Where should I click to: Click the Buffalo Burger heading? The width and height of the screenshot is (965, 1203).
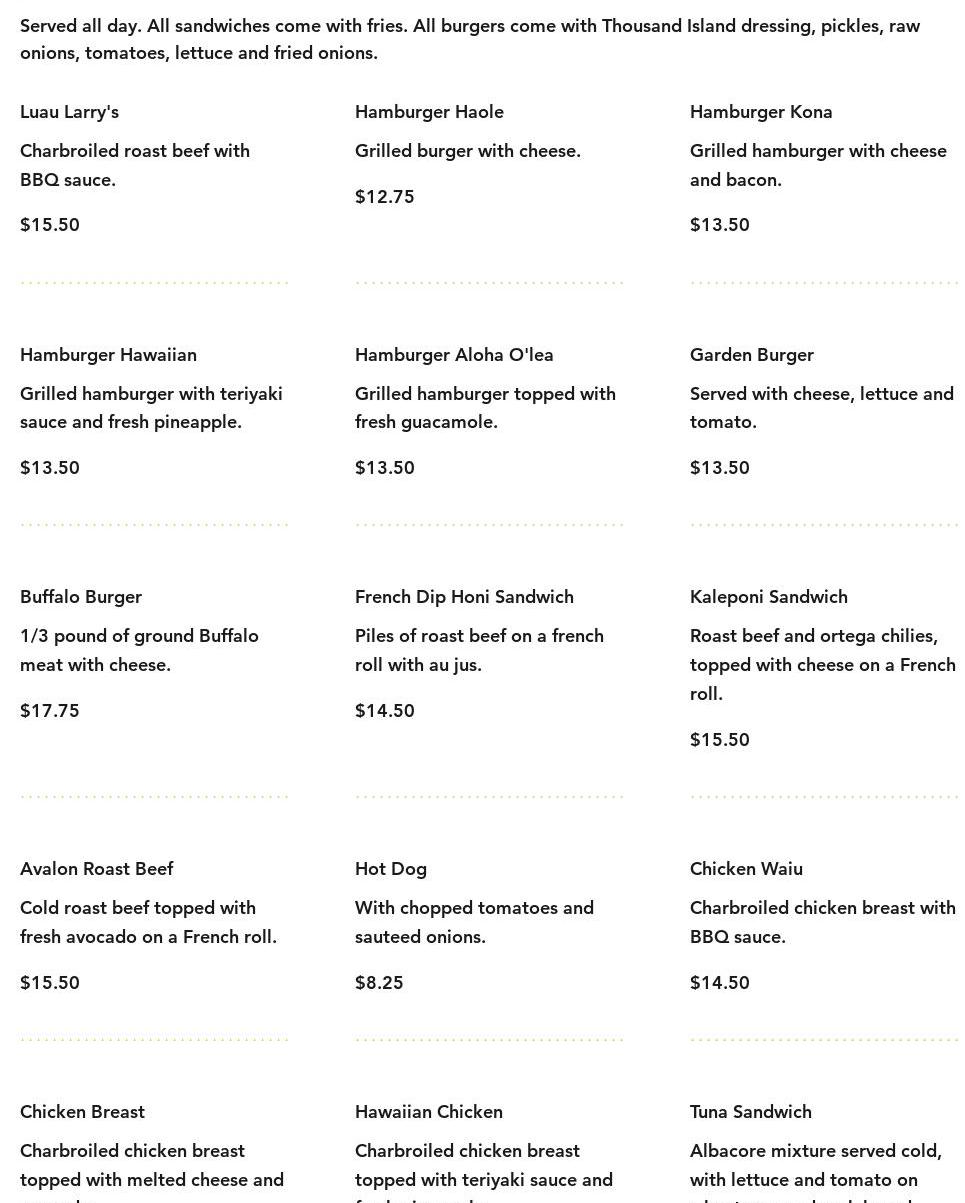(x=81, y=597)
